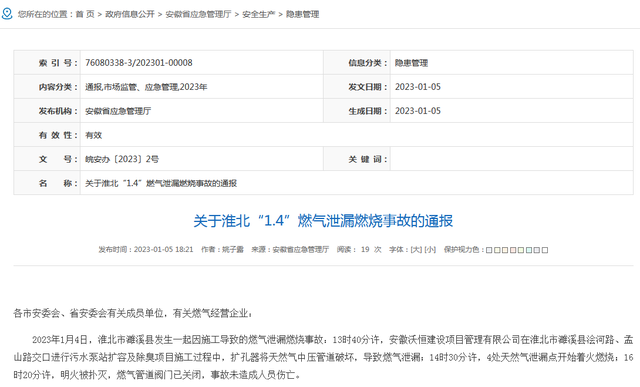Viewport: 640px width, 387px height.
Task: Open the 安徽省应急管理厅 breadcrumb link
Action: pyautogui.click(x=198, y=14)
